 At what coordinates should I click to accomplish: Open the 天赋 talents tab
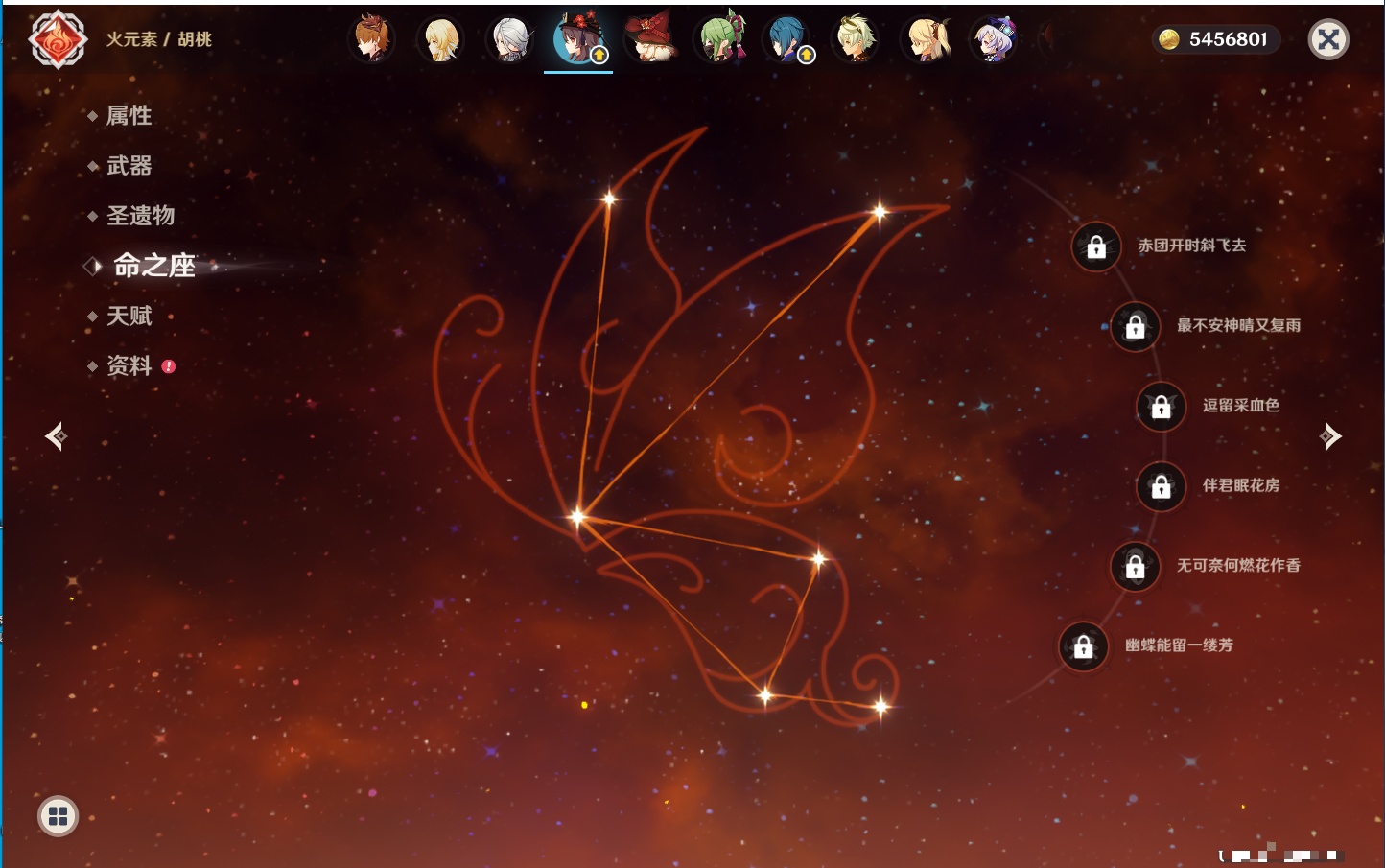point(129,316)
